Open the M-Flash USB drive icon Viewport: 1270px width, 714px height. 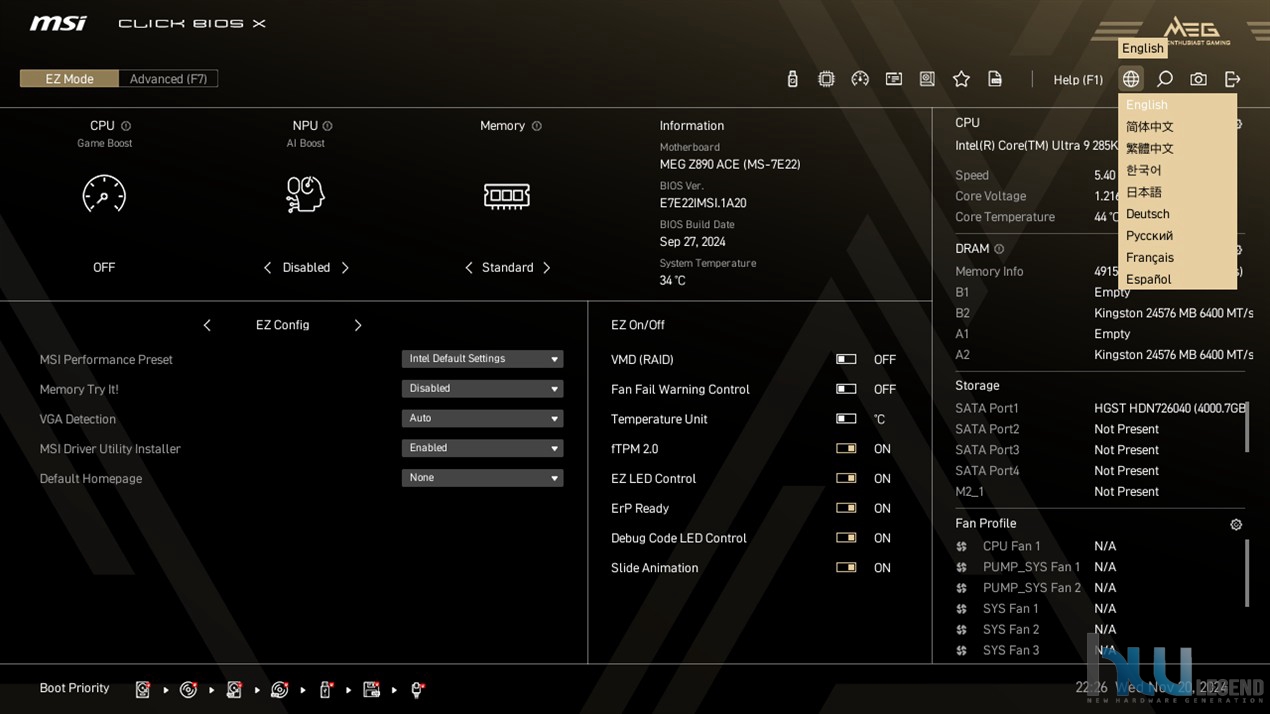(792, 79)
